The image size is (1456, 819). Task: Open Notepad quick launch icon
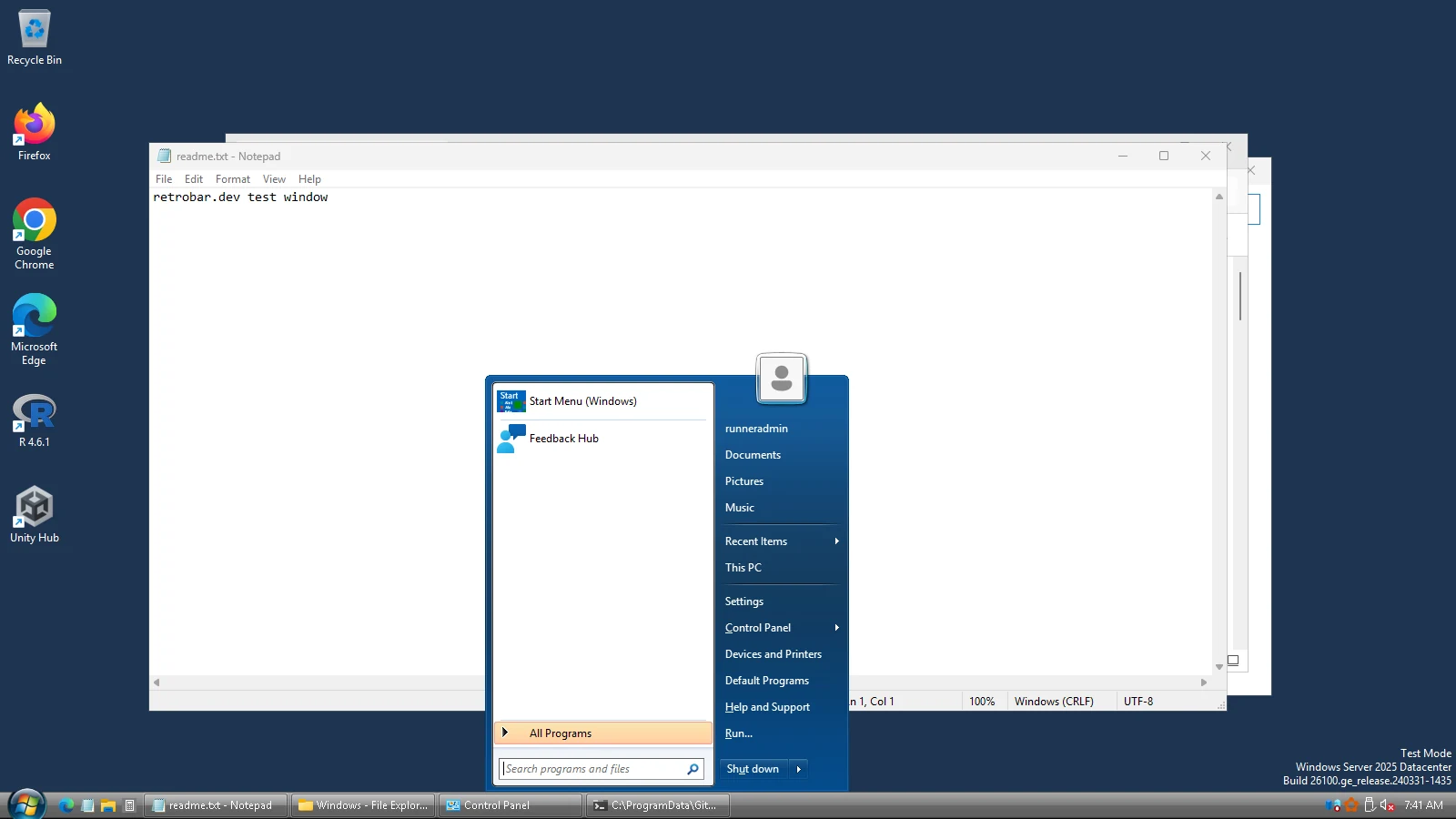[87, 805]
